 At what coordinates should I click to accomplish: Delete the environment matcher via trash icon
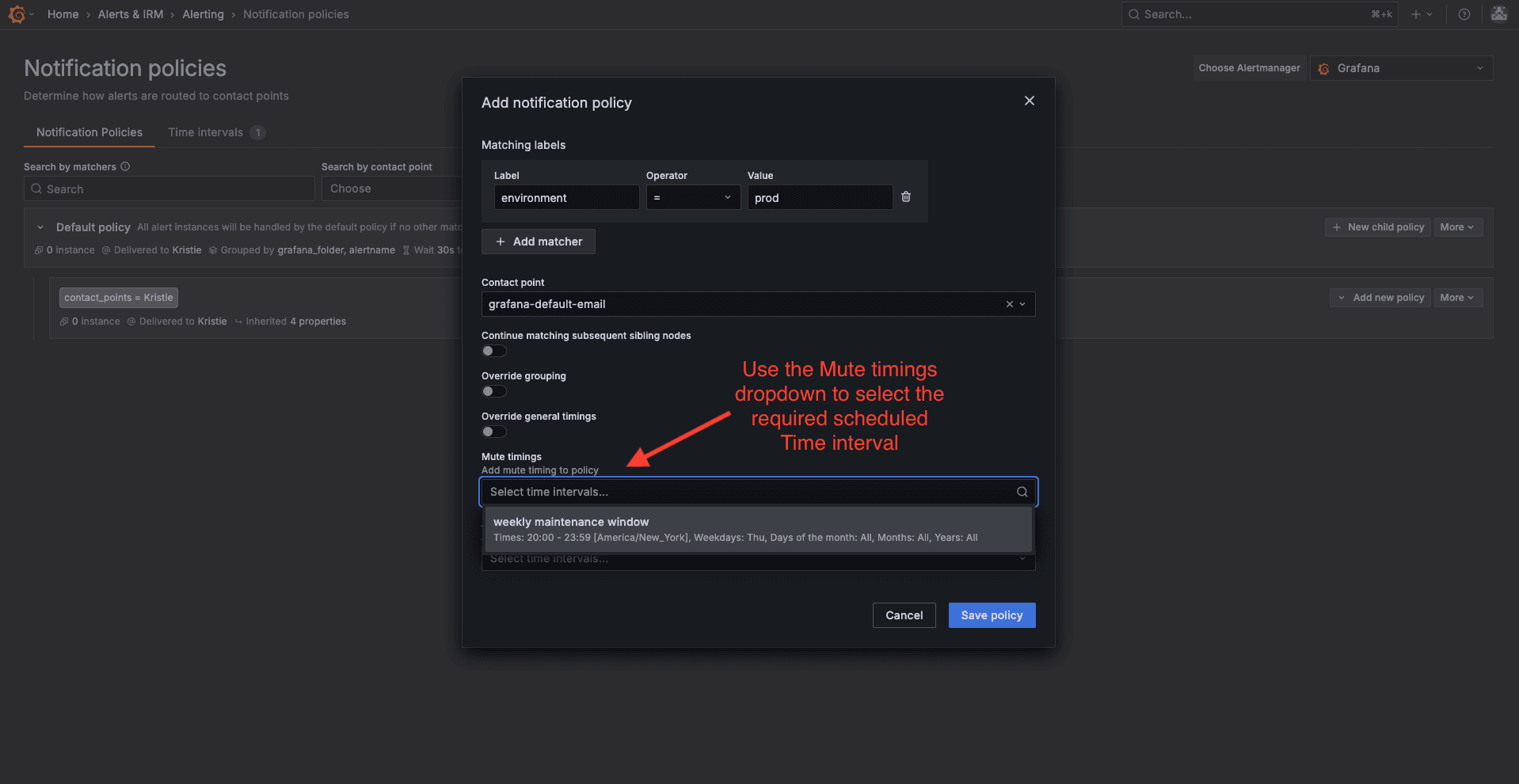[905, 196]
